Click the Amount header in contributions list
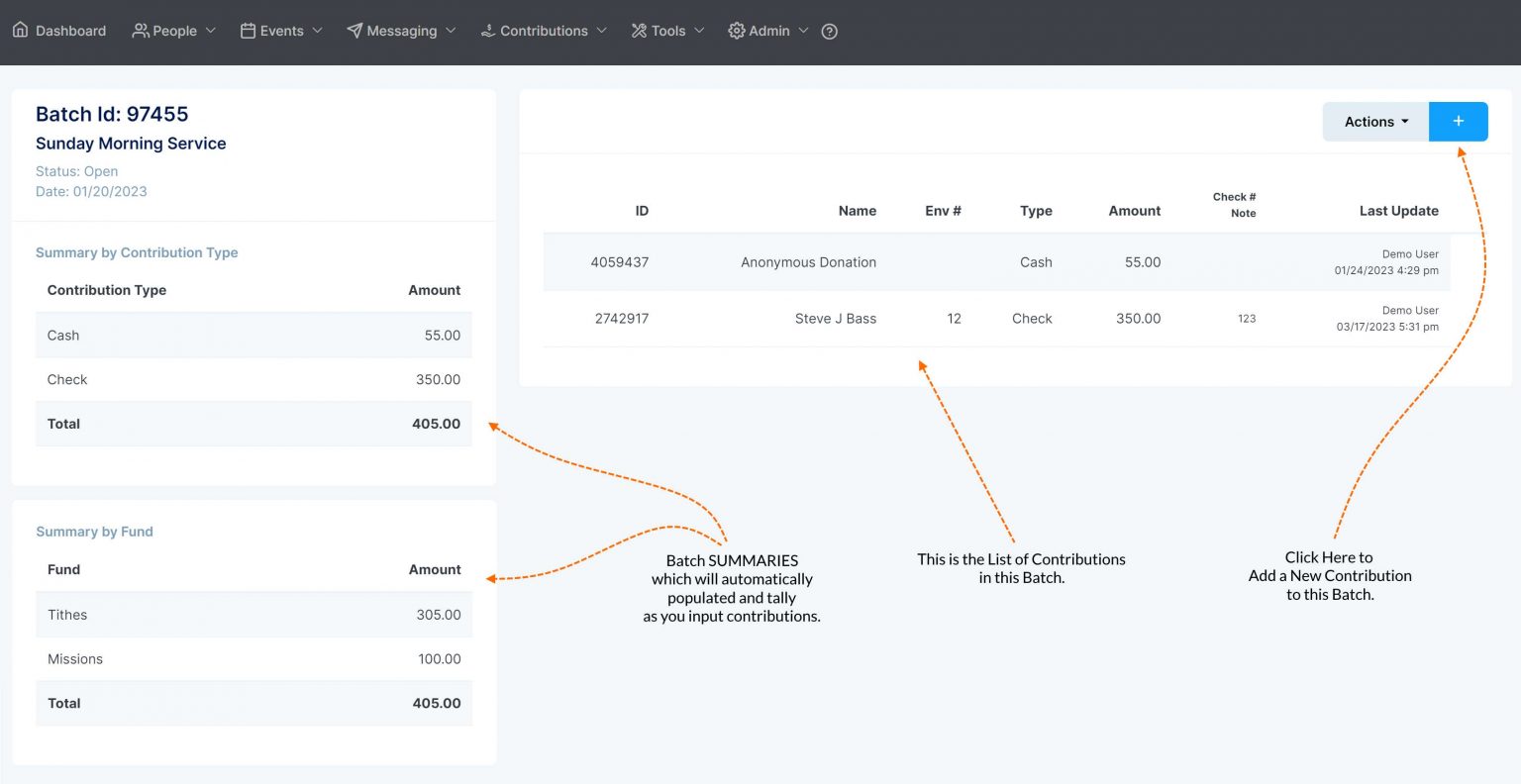 point(1135,211)
